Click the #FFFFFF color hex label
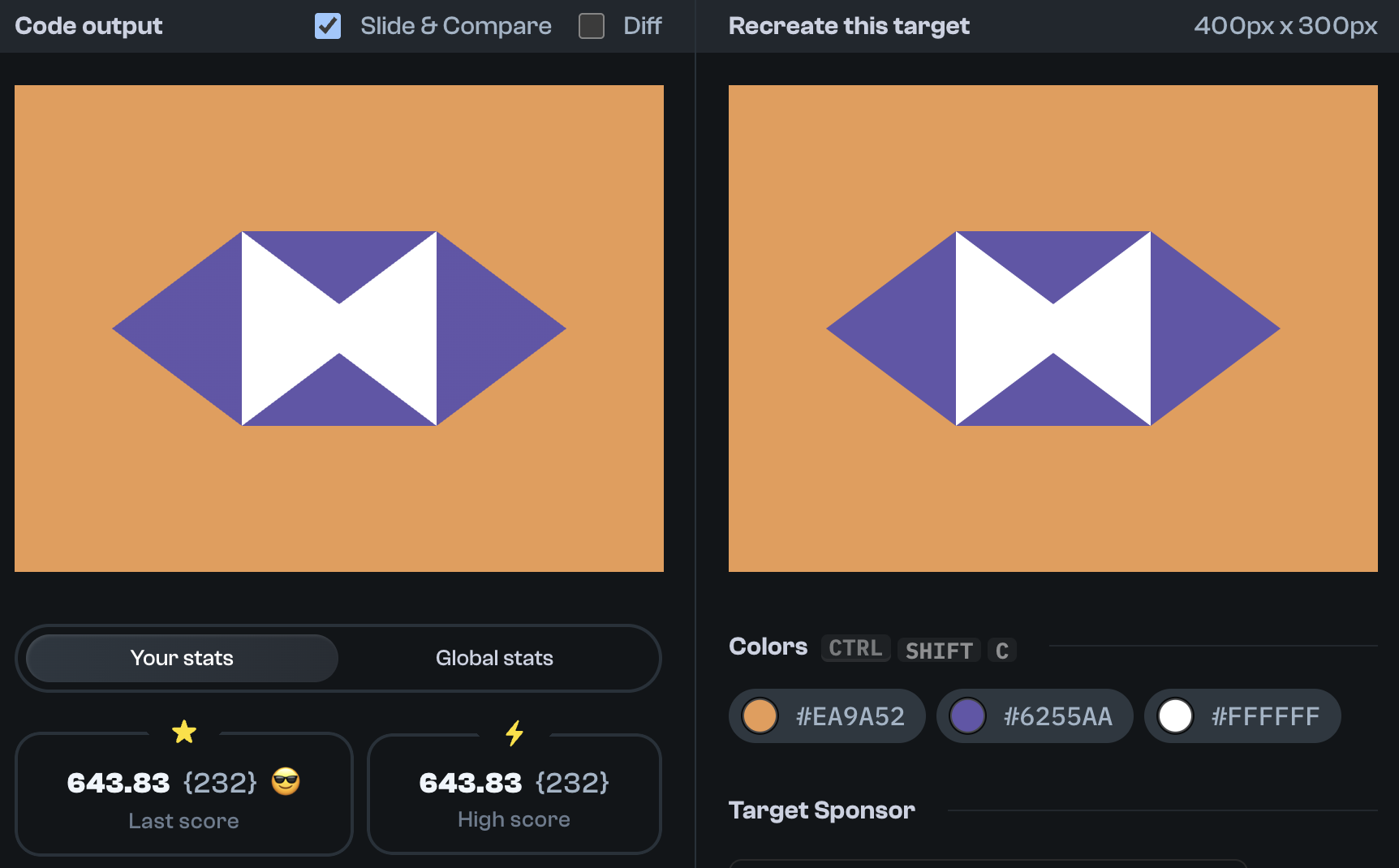Viewport: 1399px width, 868px height. click(1264, 715)
